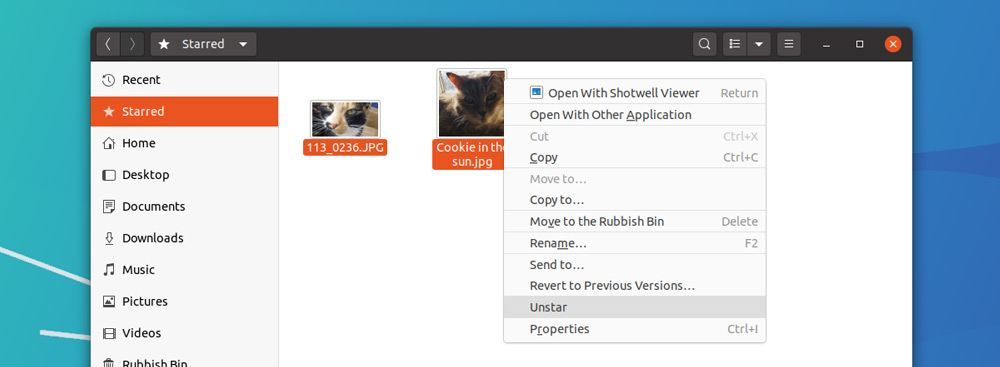Expand the view options dropdown arrow
This screenshot has height=367, width=1000.
coord(759,44)
